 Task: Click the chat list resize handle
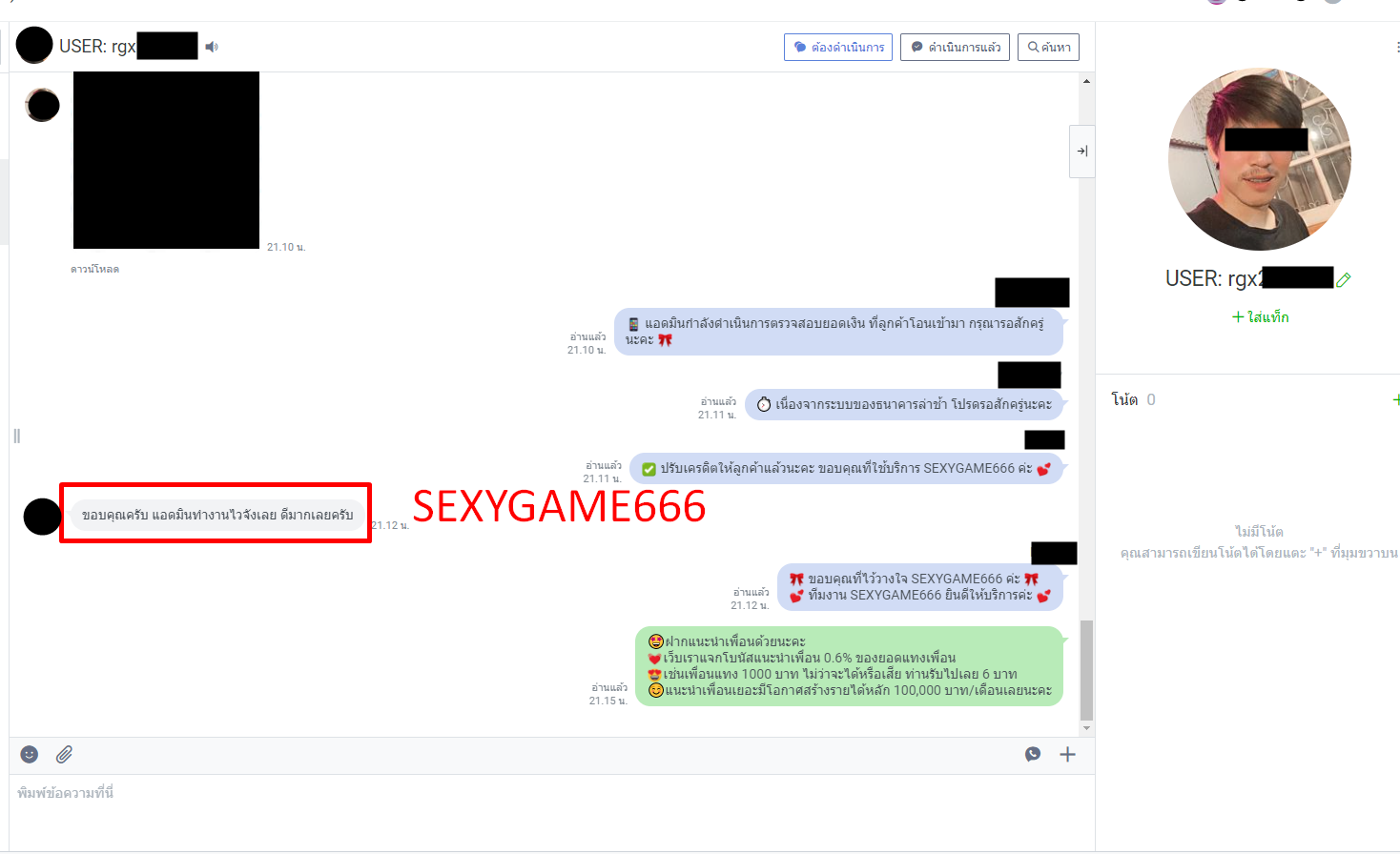[16, 436]
